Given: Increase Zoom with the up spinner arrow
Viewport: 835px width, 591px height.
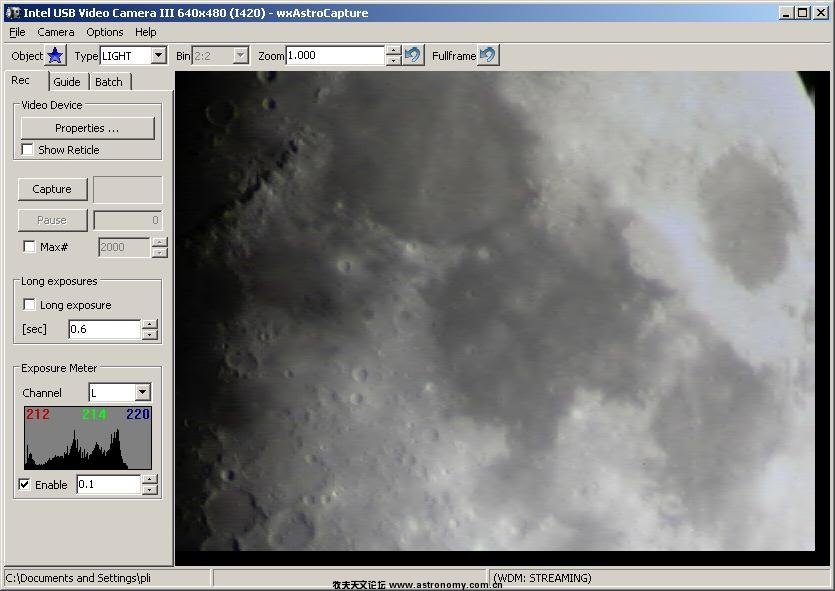Looking at the screenshot, I should tap(393, 51).
